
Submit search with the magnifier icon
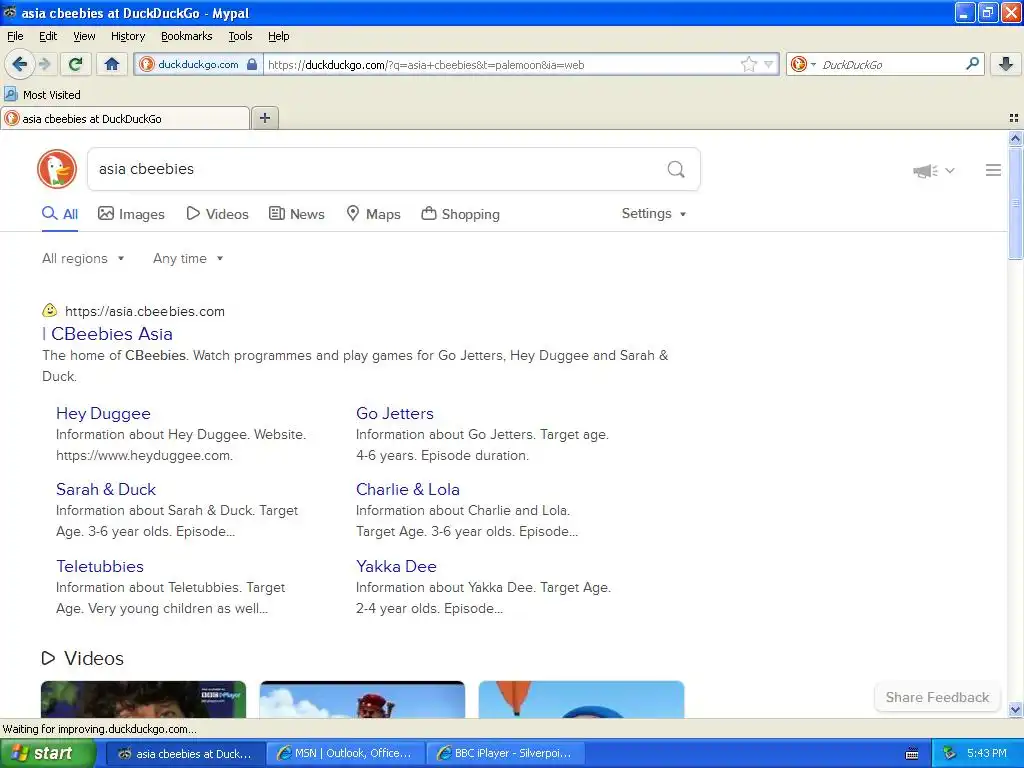point(676,169)
